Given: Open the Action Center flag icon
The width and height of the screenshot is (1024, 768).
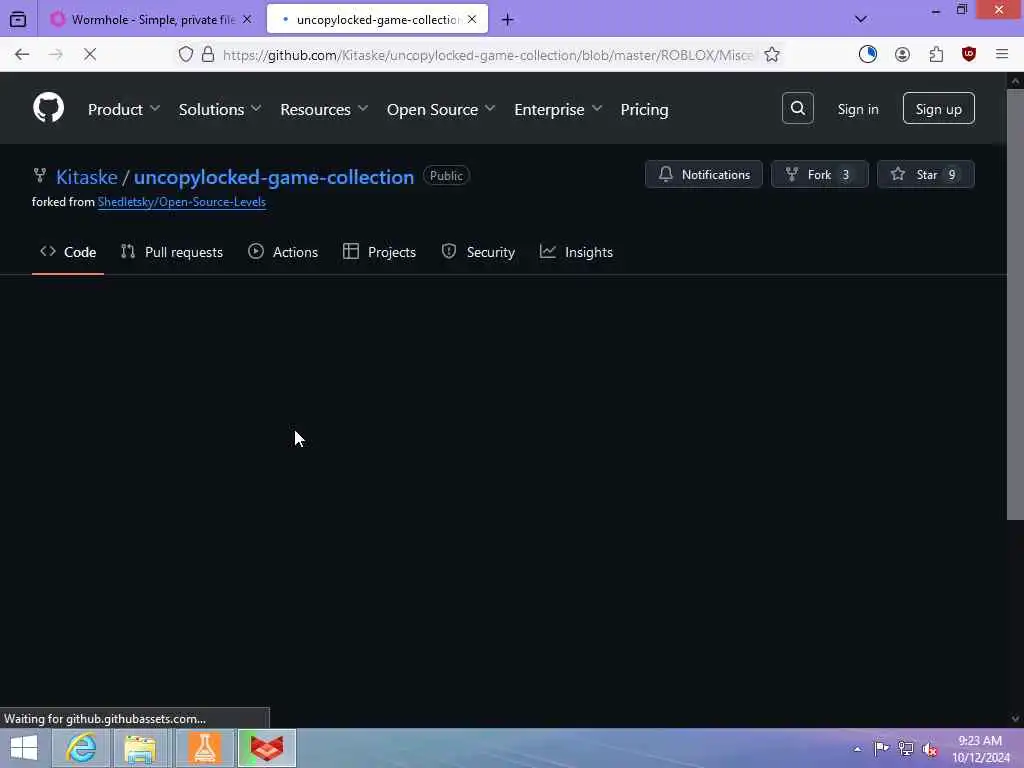Looking at the screenshot, I should point(881,748).
